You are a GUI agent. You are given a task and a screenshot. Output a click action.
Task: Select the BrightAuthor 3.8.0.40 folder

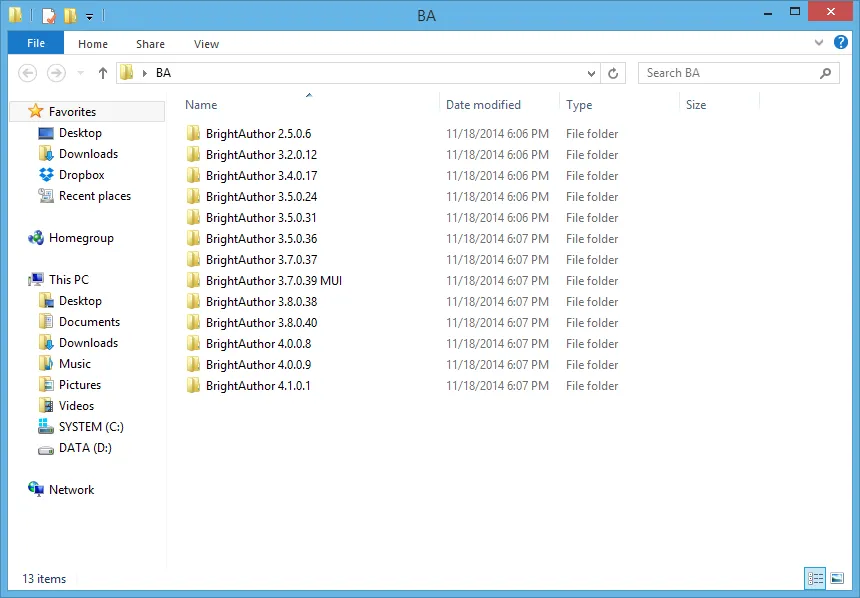261,323
